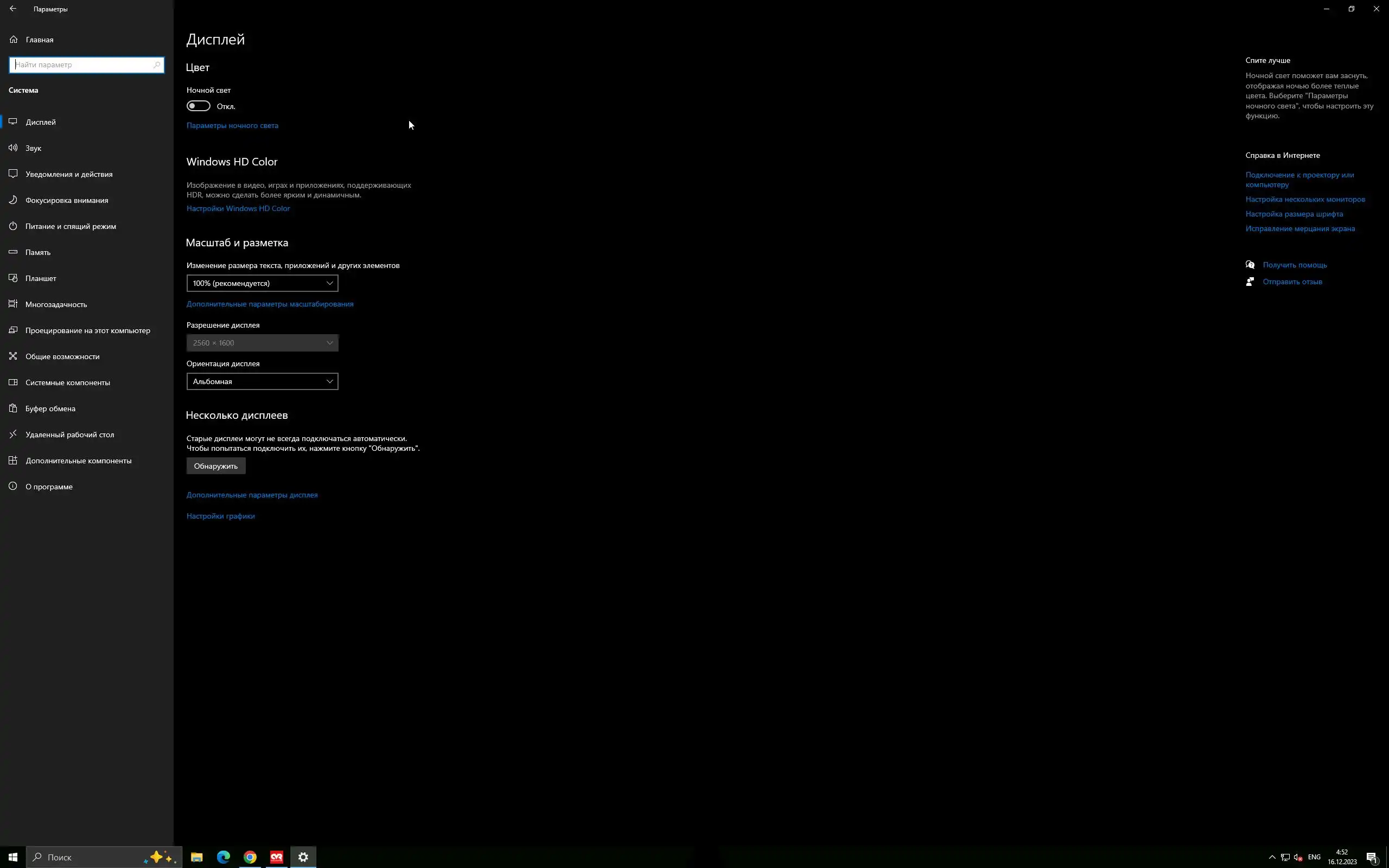This screenshot has height=868, width=1389.
Task: Turn on Ночной свет toggle
Action: [199, 106]
